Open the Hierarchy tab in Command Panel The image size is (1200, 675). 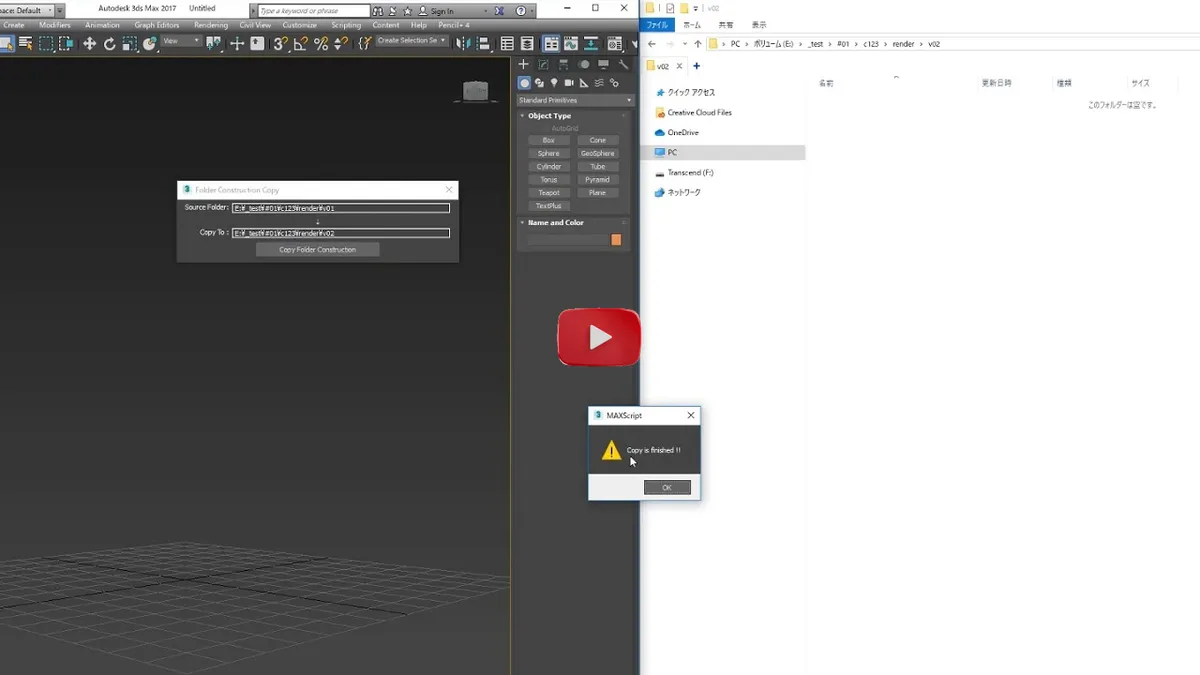click(x=562, y=65)
